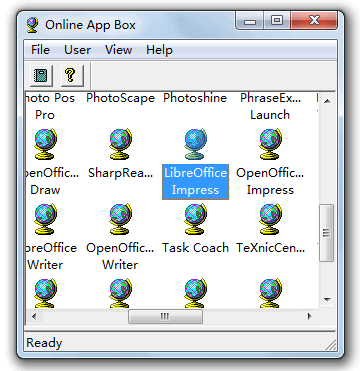The width and height of the screenshot is (360, 371).
Task: Close the Online App Box window
Action: point(314,21)
